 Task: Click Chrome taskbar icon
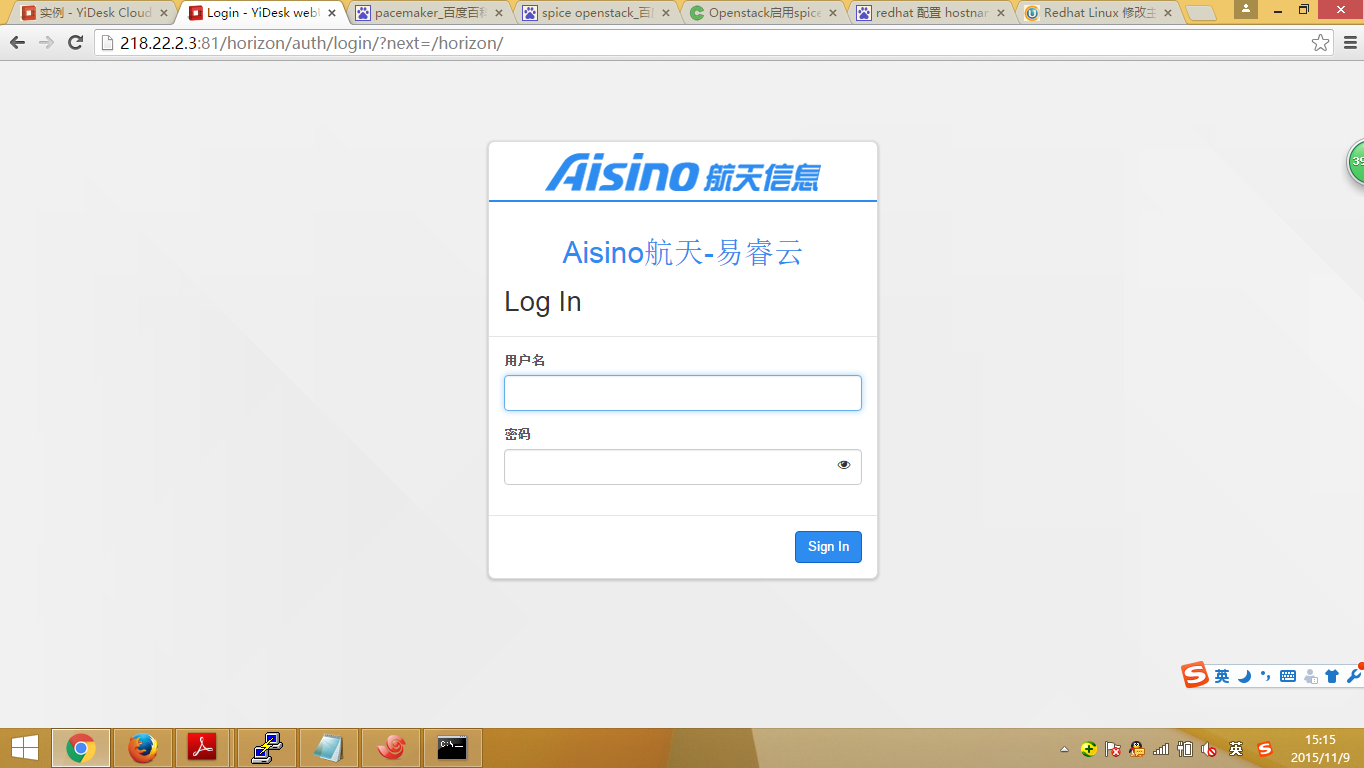(x=81, y=748)
